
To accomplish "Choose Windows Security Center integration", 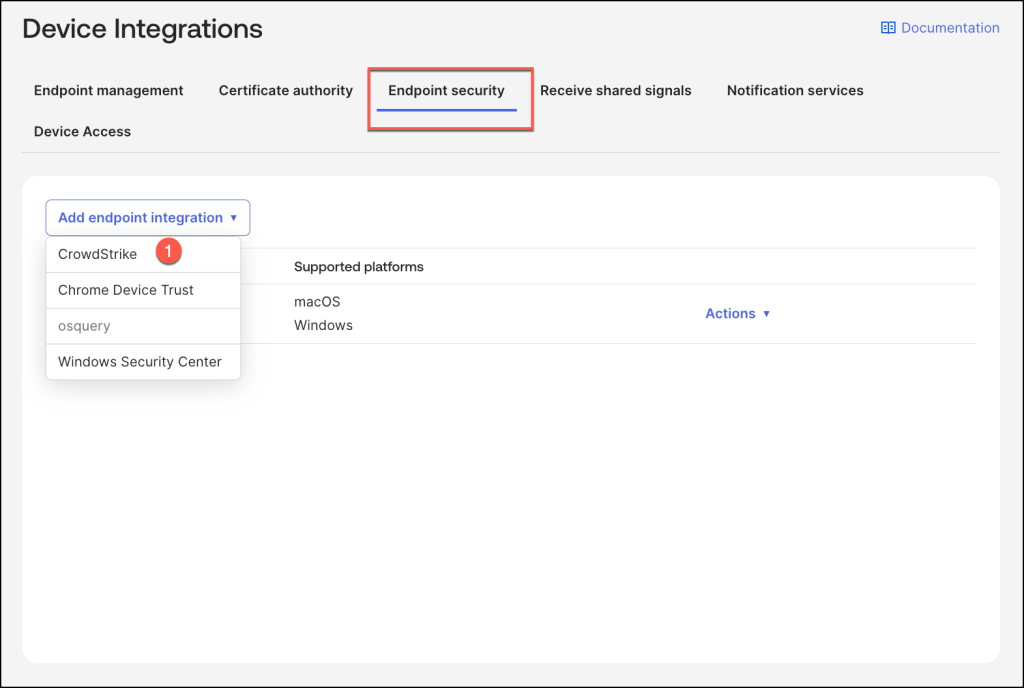I will click(140, 362).
